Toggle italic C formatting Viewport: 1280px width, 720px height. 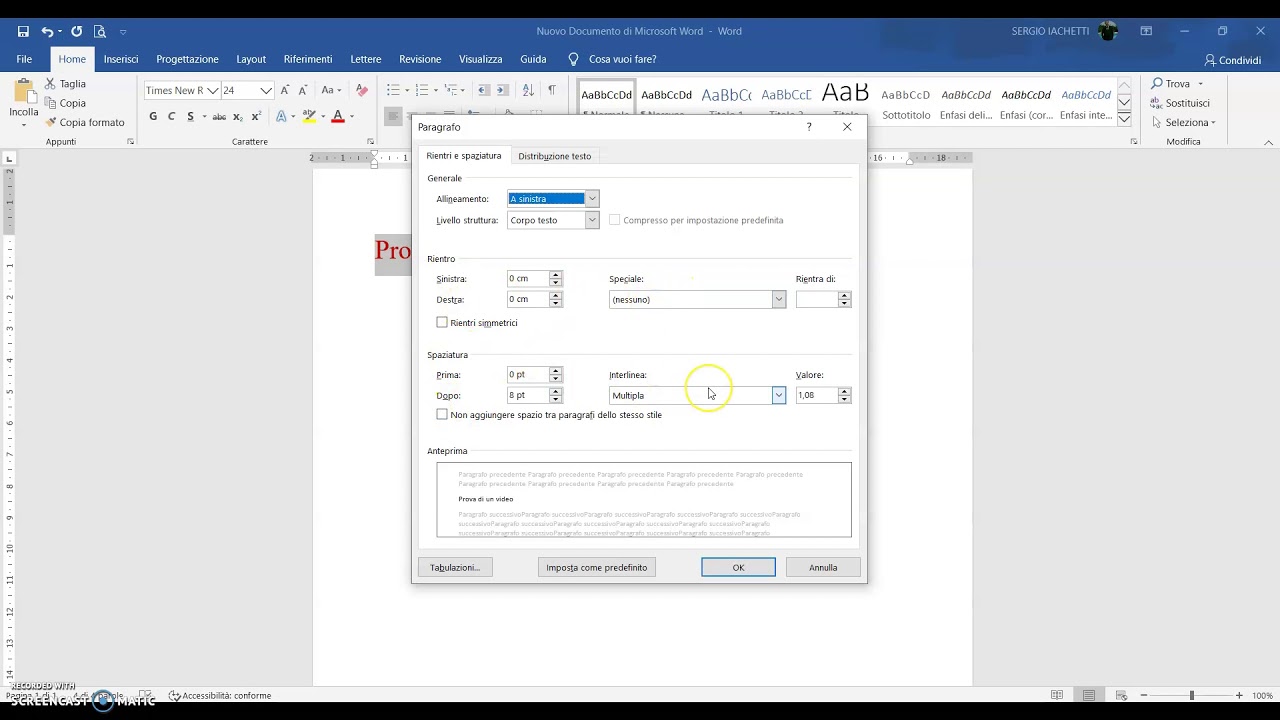(171, 117)
